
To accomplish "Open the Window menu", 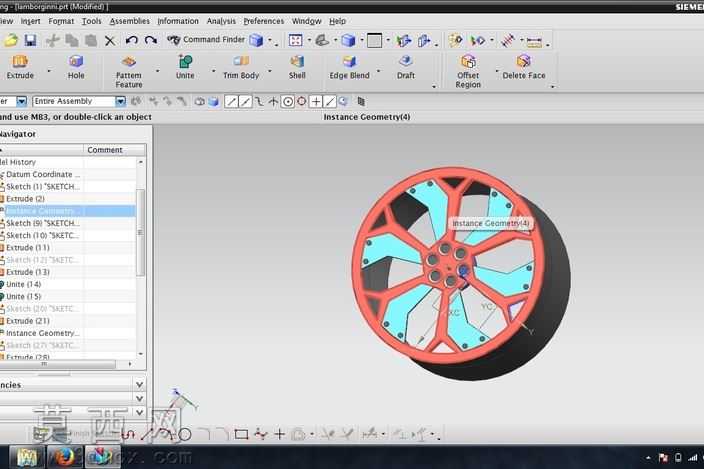I will (x=306, y=21).
